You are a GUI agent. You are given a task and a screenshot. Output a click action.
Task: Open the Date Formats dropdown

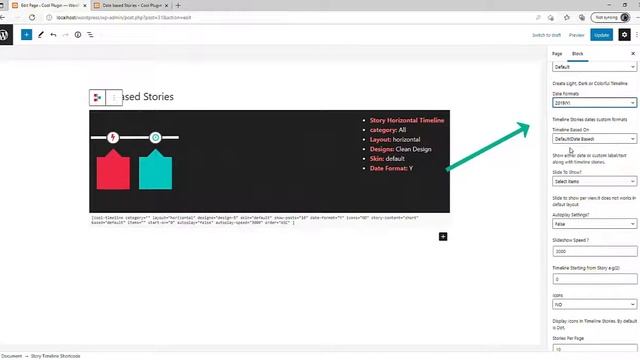coord(594,103)
